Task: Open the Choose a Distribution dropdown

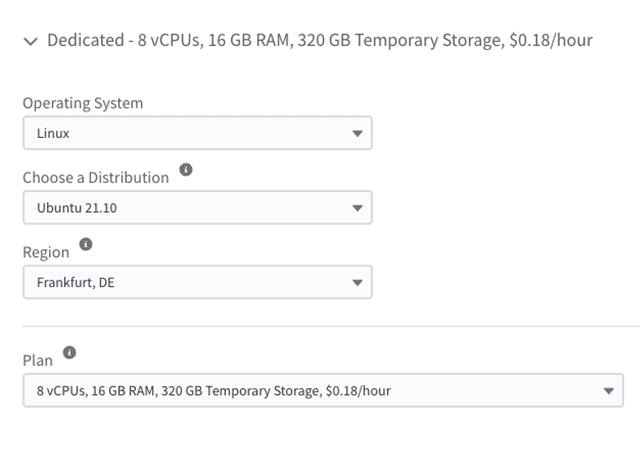Action: coord(197,208)
